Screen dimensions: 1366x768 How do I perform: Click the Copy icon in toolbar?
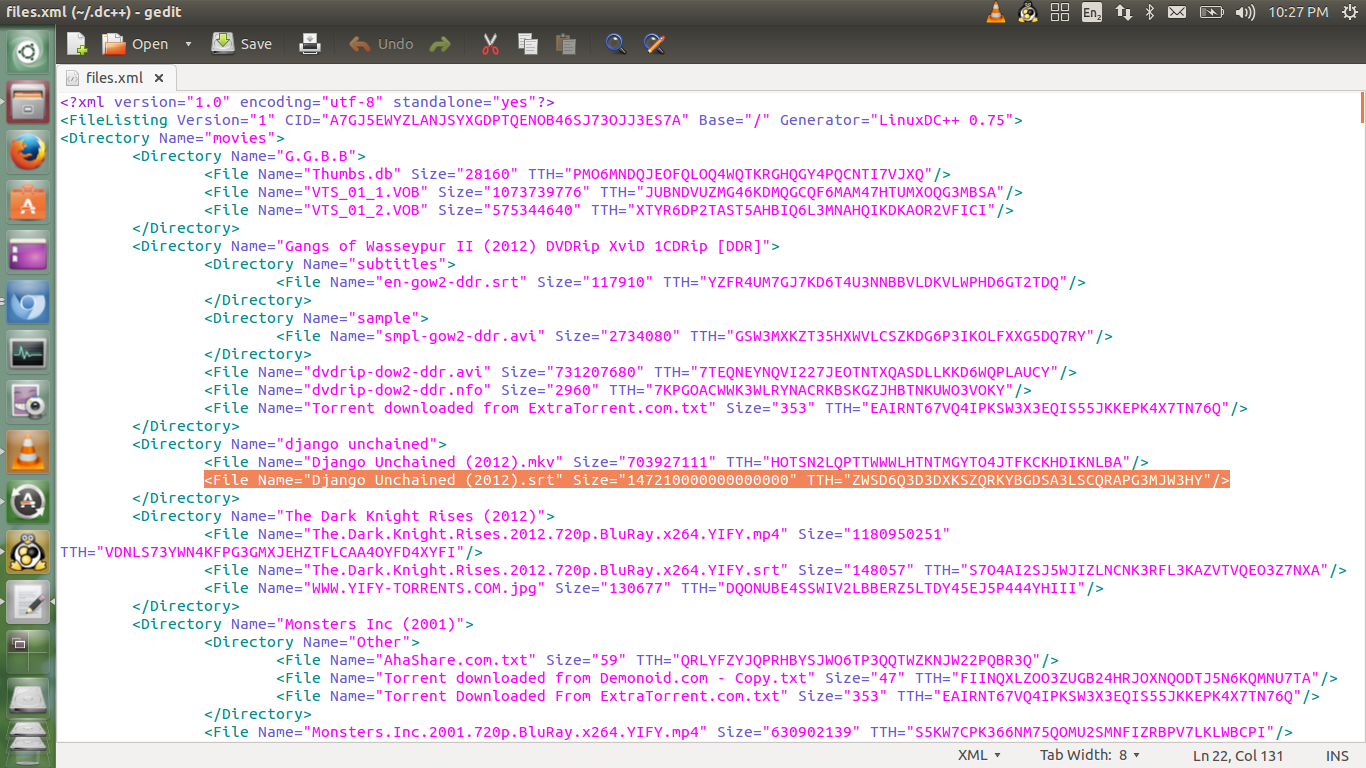(x=528, y=44)
